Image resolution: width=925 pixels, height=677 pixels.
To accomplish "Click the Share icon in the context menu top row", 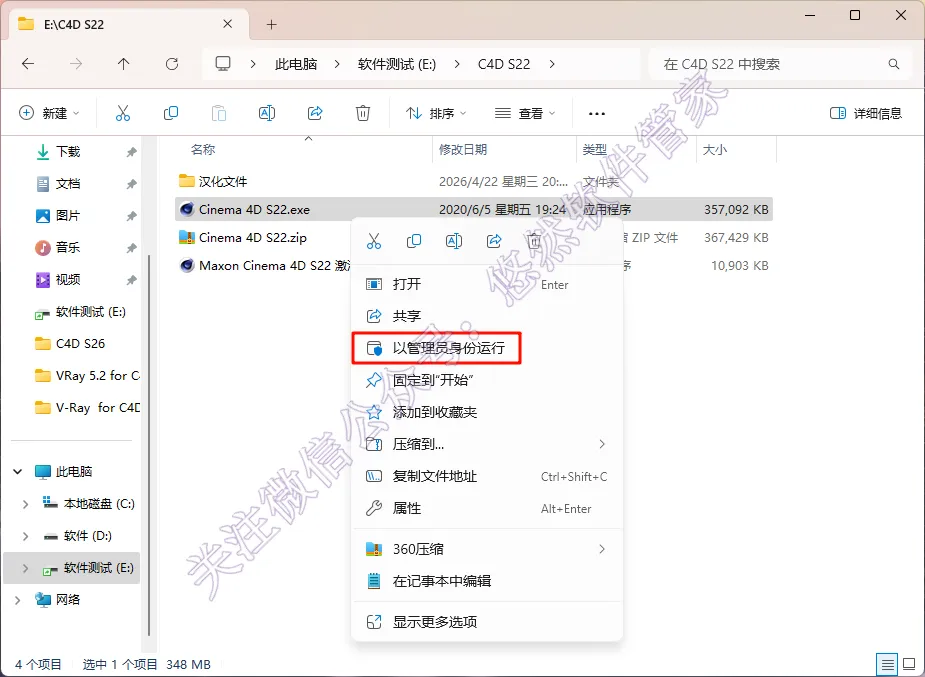I will (494, 241).
